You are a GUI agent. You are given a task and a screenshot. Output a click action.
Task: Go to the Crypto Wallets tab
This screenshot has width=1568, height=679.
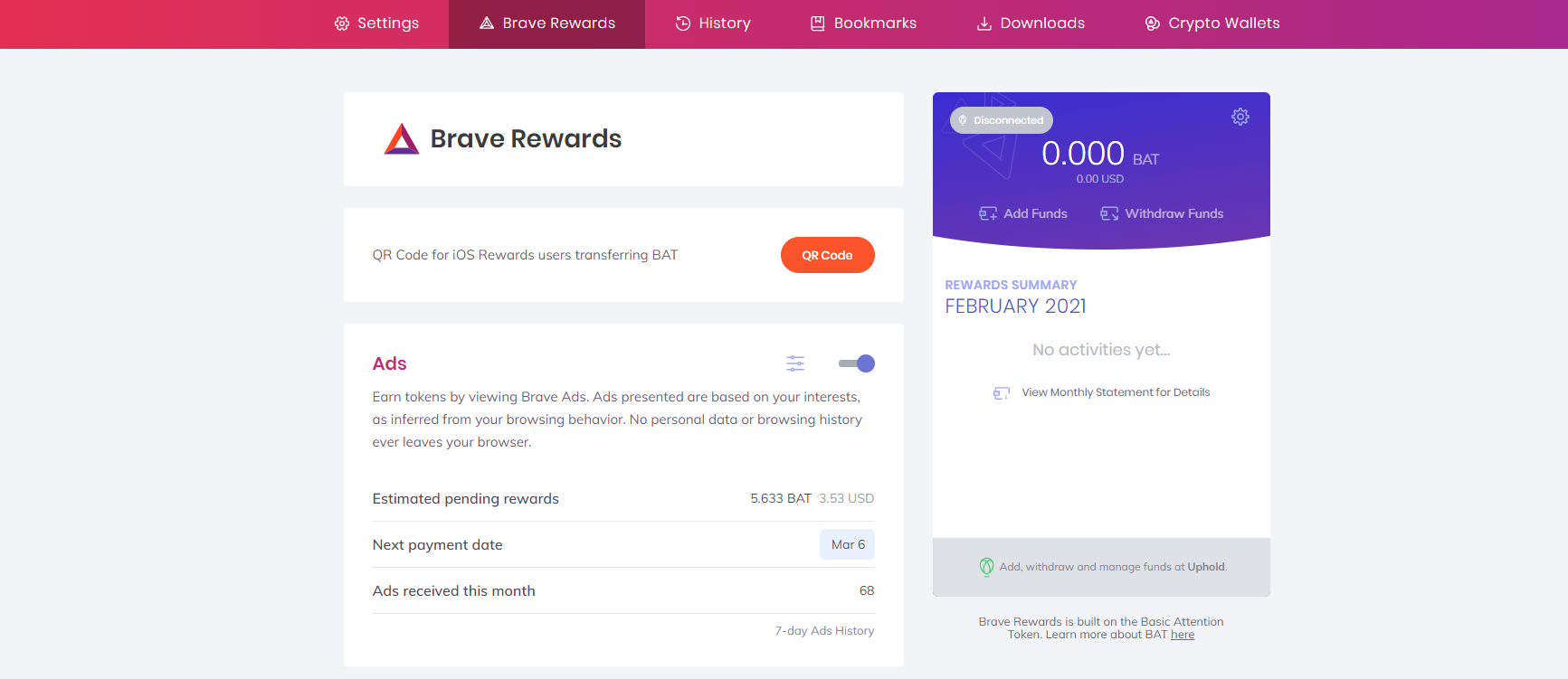pos(1212,24)
